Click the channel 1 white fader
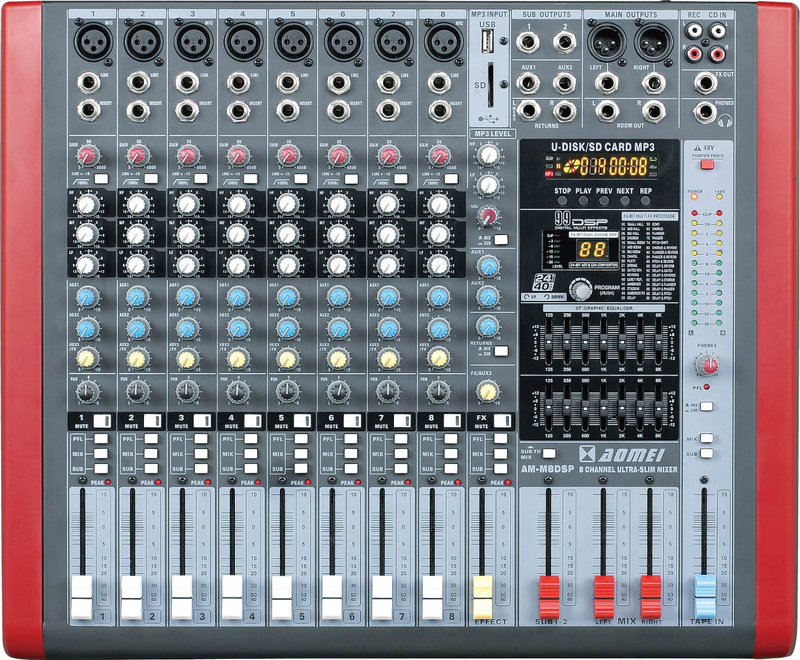Viewport: 800px width, 660px height. click(82, 597)
